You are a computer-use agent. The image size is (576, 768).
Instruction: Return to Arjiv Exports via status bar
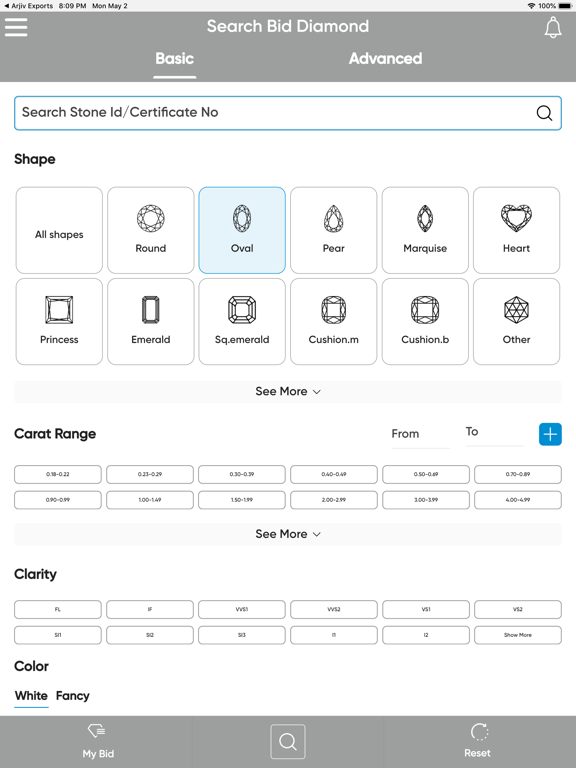(x=28, y=6)
